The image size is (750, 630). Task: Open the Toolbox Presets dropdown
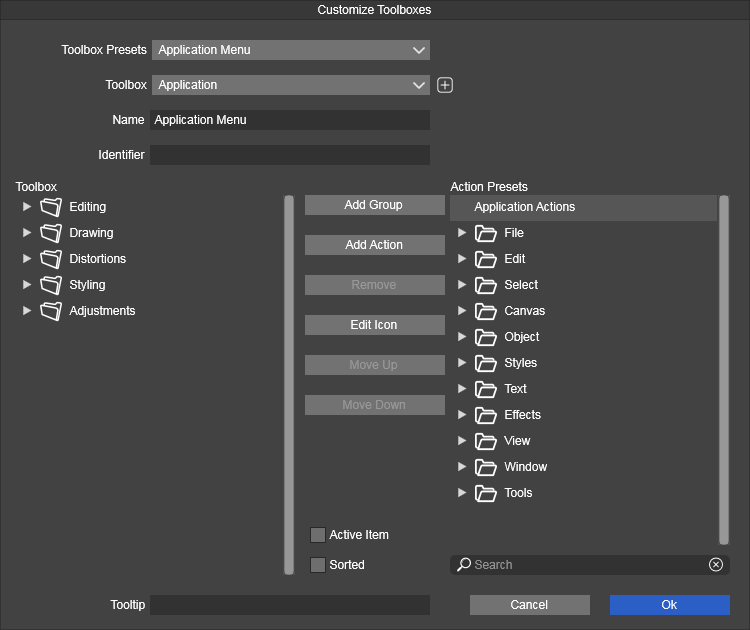click(x=290, y=50)
